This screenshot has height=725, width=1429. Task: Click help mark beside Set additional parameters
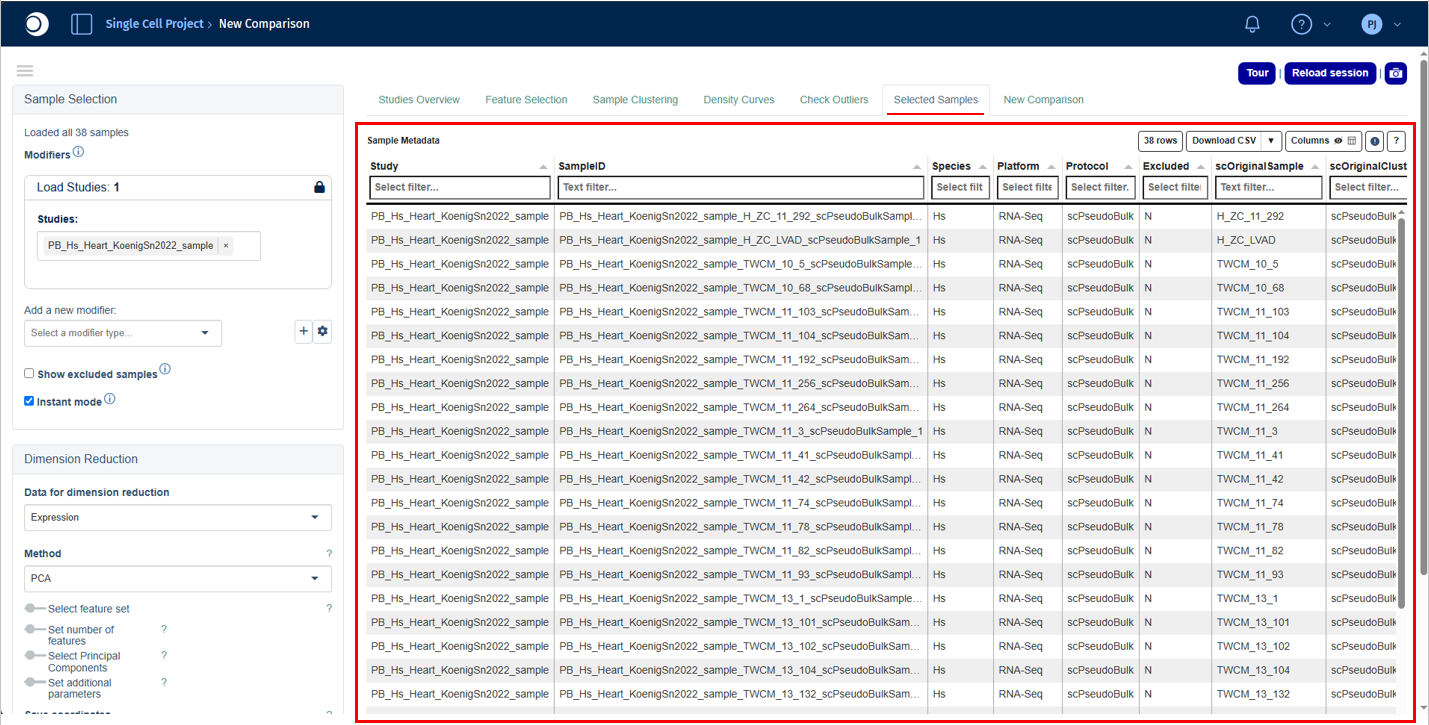tap(164, 682)
